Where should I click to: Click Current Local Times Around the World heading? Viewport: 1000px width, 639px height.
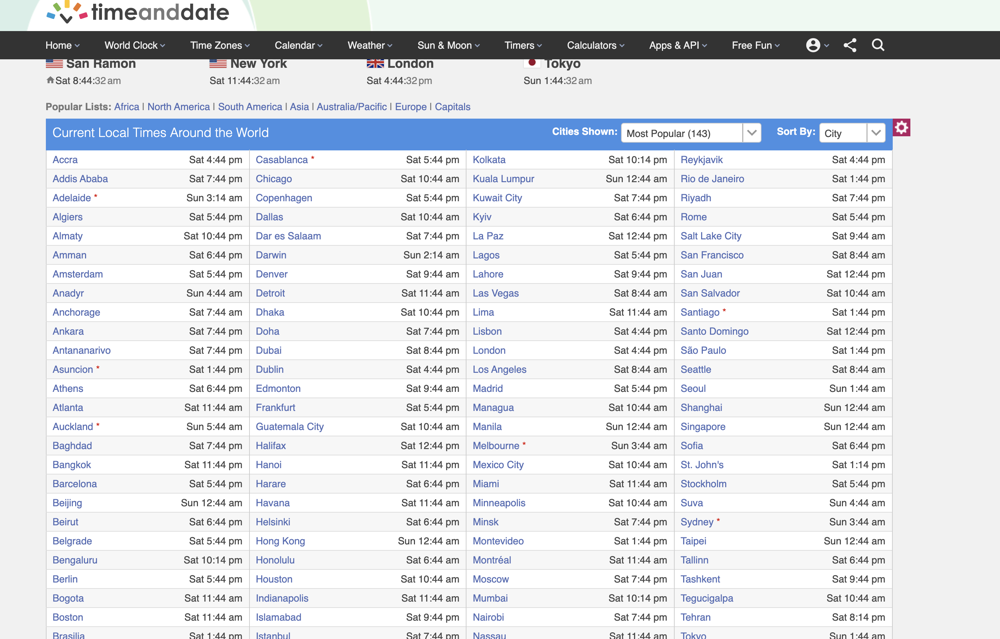160,133
